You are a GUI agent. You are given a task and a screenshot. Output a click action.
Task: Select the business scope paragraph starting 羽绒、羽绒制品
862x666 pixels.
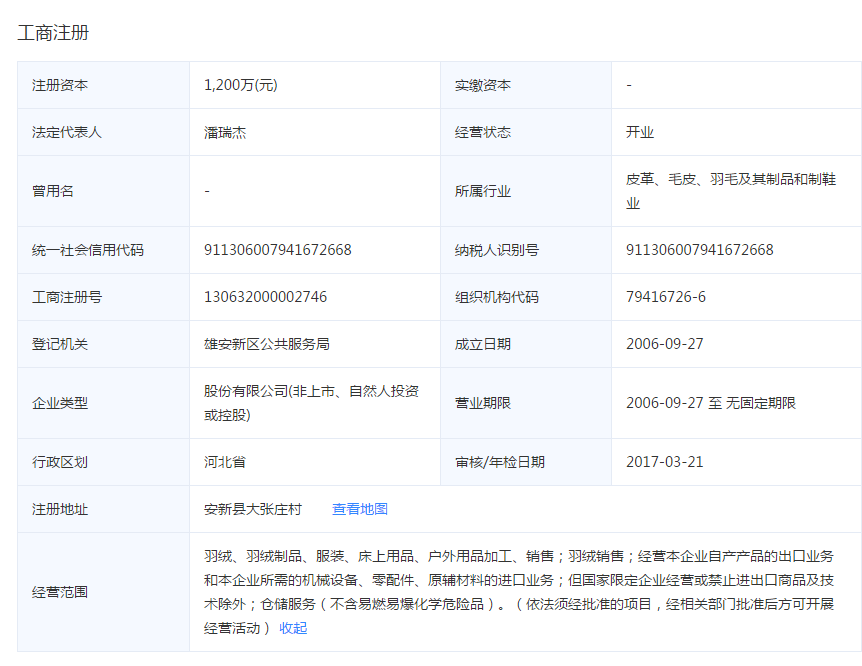point(519,592)
